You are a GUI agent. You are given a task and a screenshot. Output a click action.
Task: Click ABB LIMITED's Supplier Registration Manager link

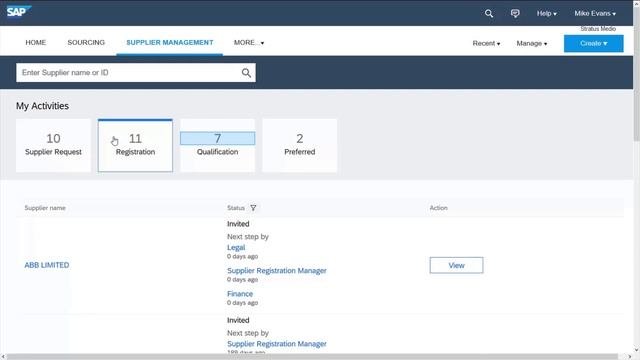click(x=277, y=271)
